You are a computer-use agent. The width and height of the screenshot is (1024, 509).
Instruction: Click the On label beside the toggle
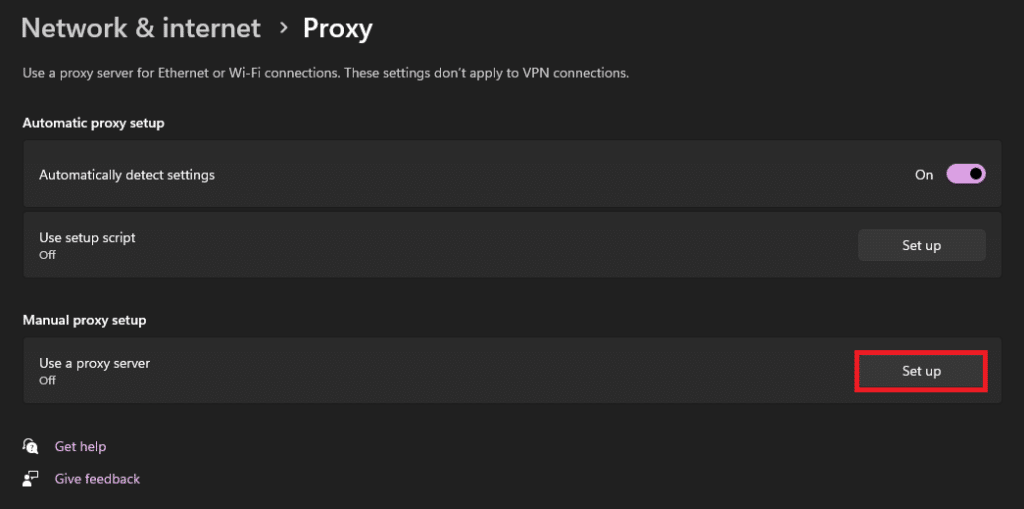[924, 175]
